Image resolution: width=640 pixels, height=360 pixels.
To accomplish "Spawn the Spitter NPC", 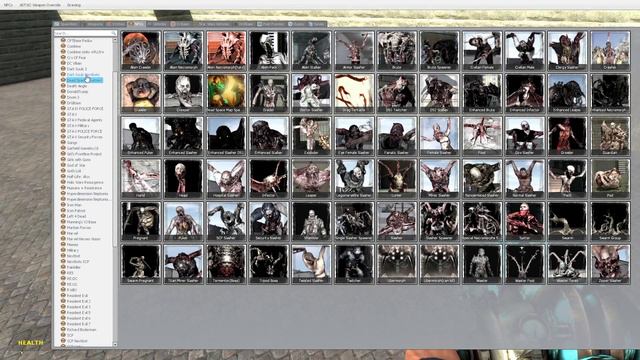I will click(525, 221).
